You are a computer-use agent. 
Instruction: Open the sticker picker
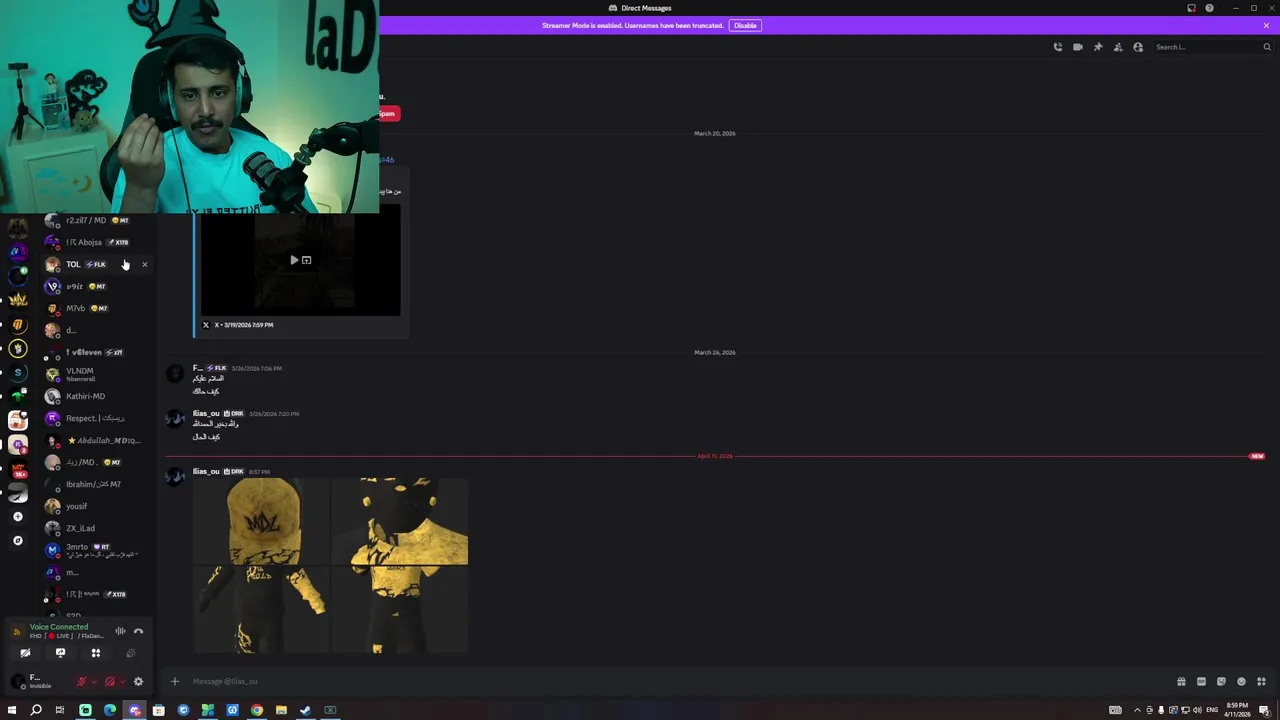click(1221, 681)
